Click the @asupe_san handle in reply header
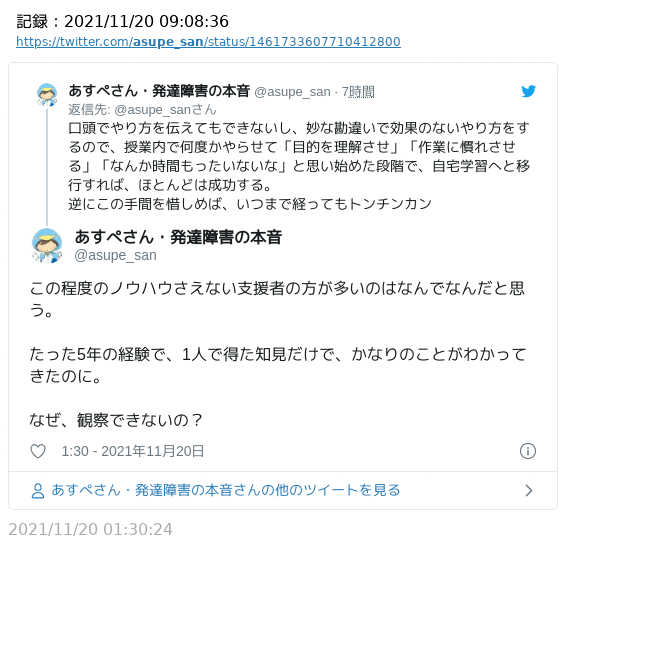660x669 pixels. [292, 92]
